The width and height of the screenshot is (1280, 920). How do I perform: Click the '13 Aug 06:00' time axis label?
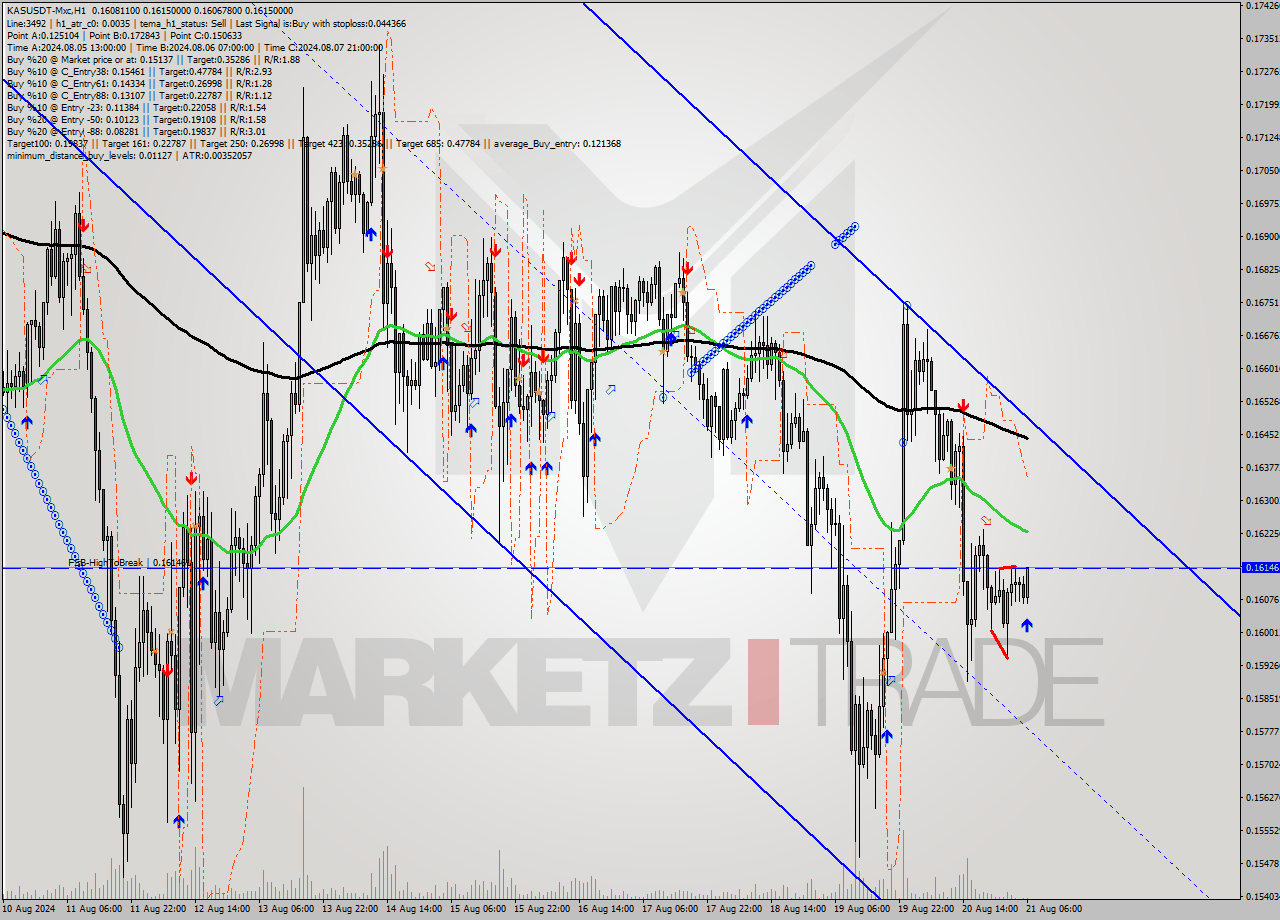click(286, 909)
